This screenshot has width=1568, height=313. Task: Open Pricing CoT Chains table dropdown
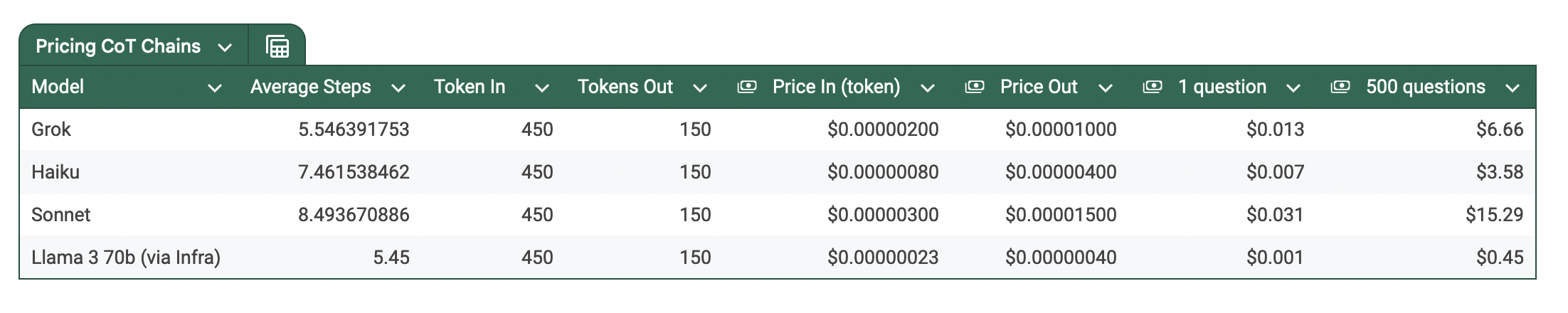coord(225,48)
